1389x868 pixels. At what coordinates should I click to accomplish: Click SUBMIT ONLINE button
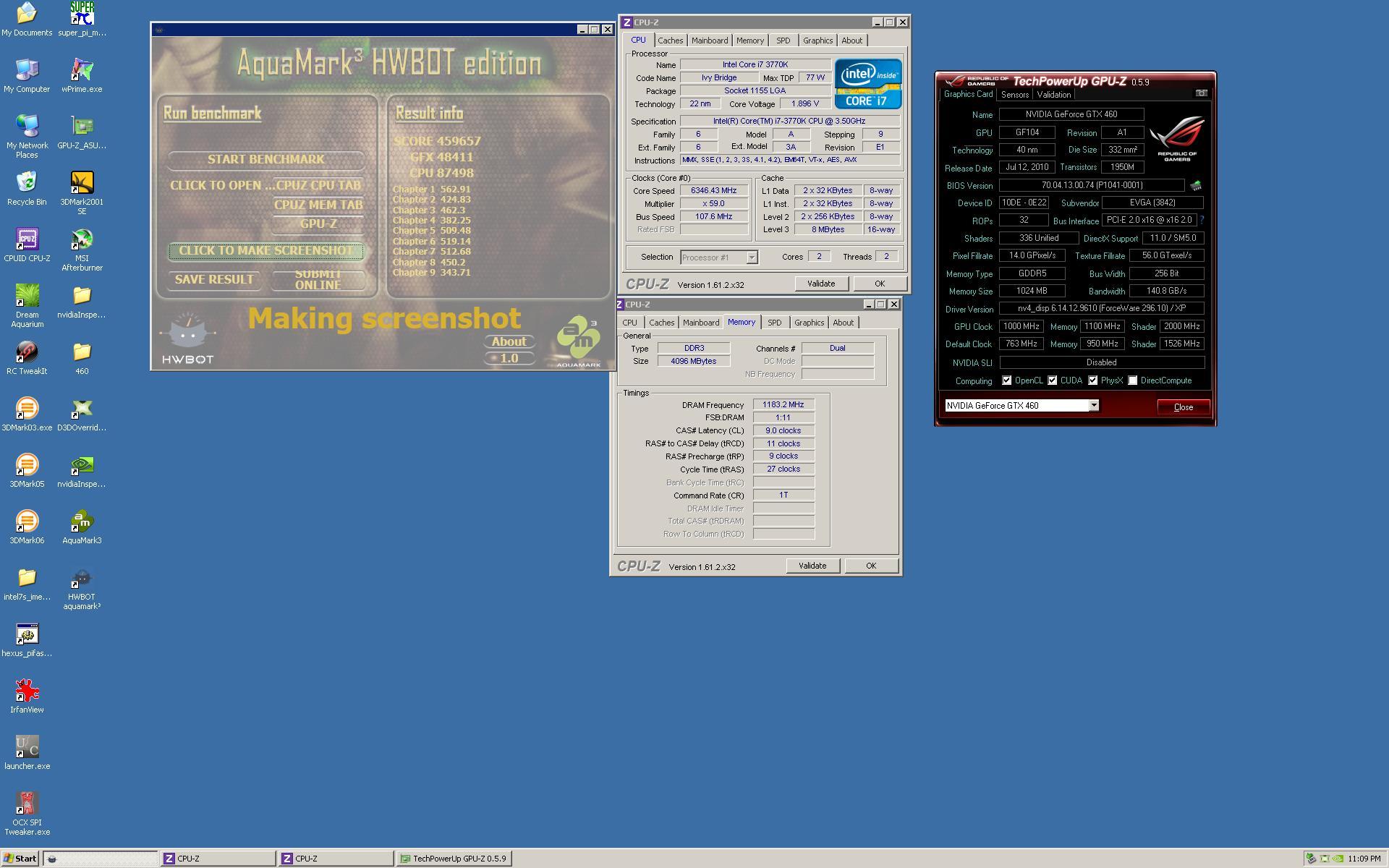click(318, 280)
